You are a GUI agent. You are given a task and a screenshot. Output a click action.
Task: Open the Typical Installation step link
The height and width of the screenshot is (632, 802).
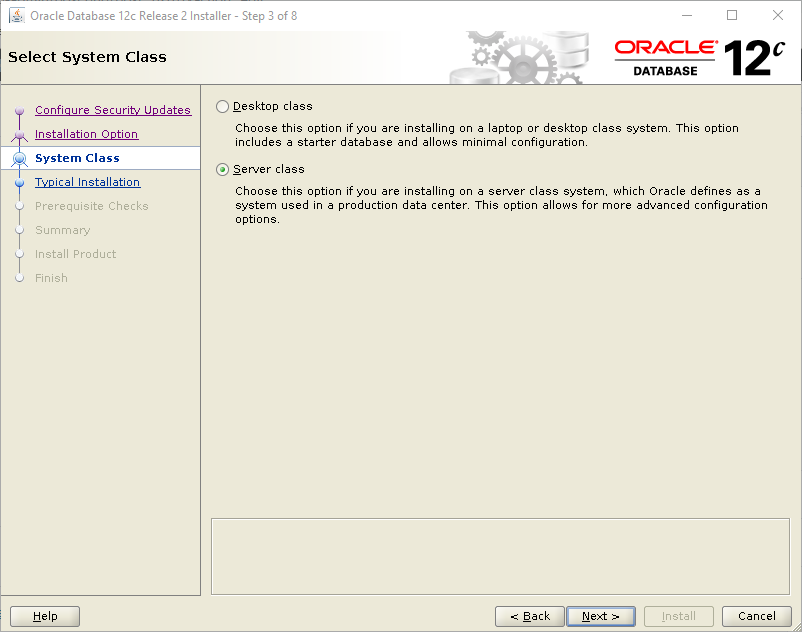click(x=87, y=182)
